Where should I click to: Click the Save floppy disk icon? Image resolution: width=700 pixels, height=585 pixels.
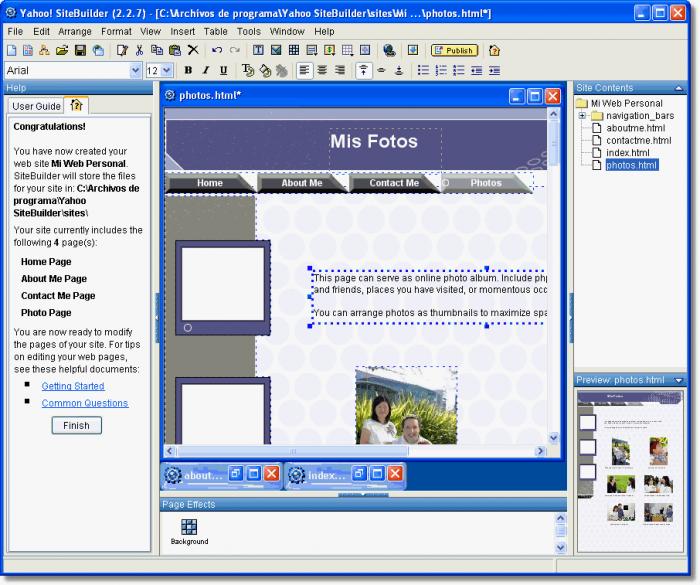tap(80, 50)
